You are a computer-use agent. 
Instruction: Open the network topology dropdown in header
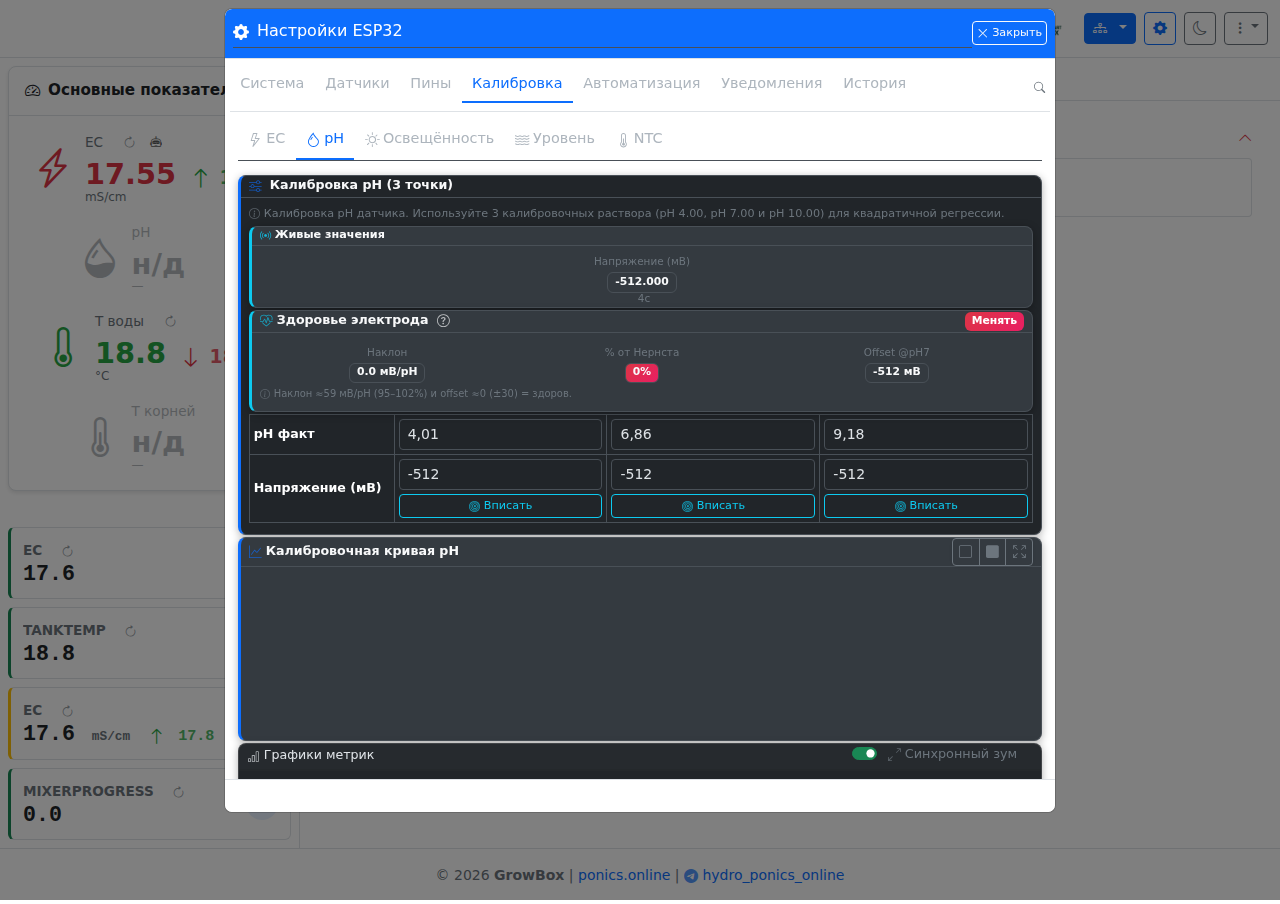[1110, 28]
